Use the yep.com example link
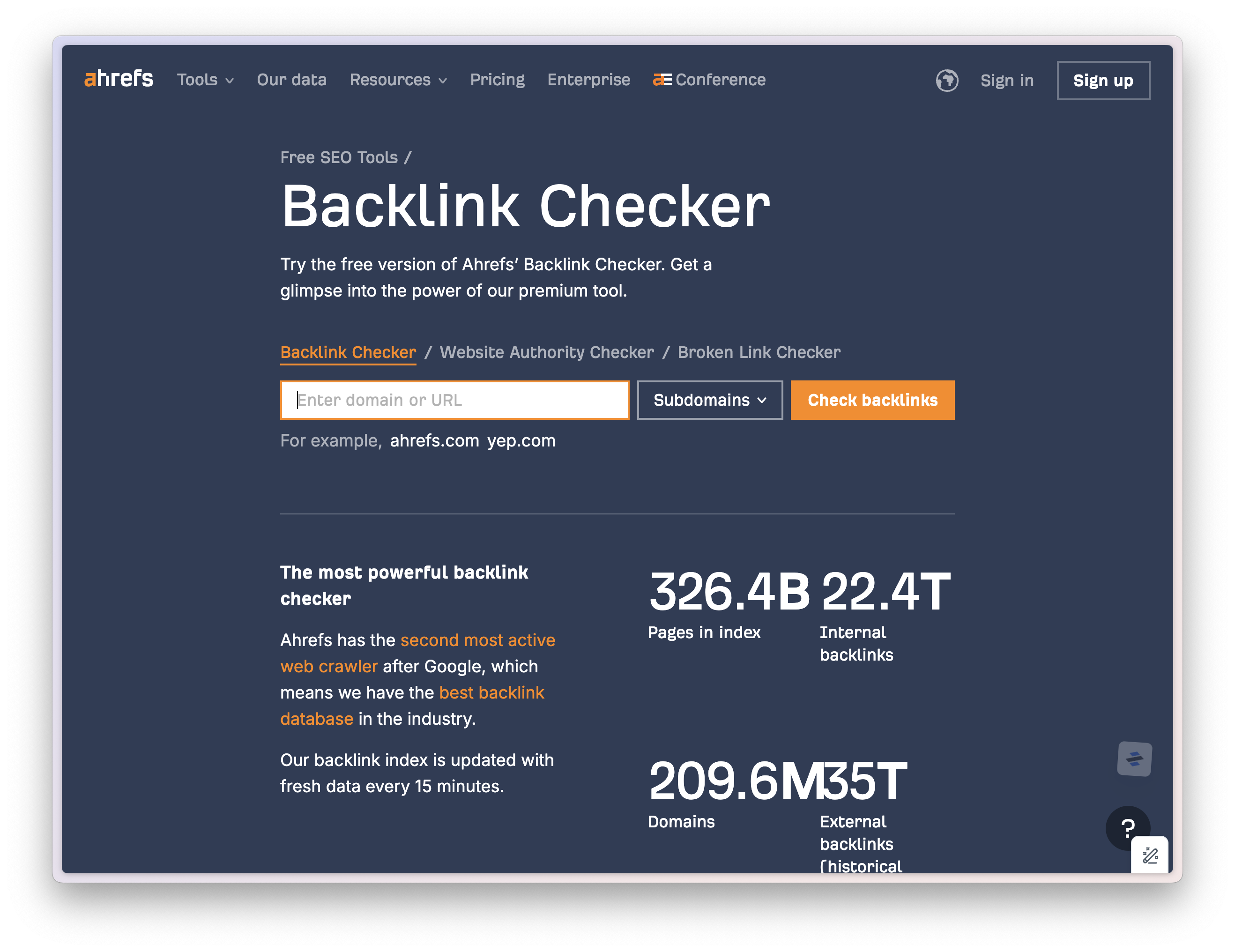Viewport: 1235px width, 952px height. click(521, 440)
